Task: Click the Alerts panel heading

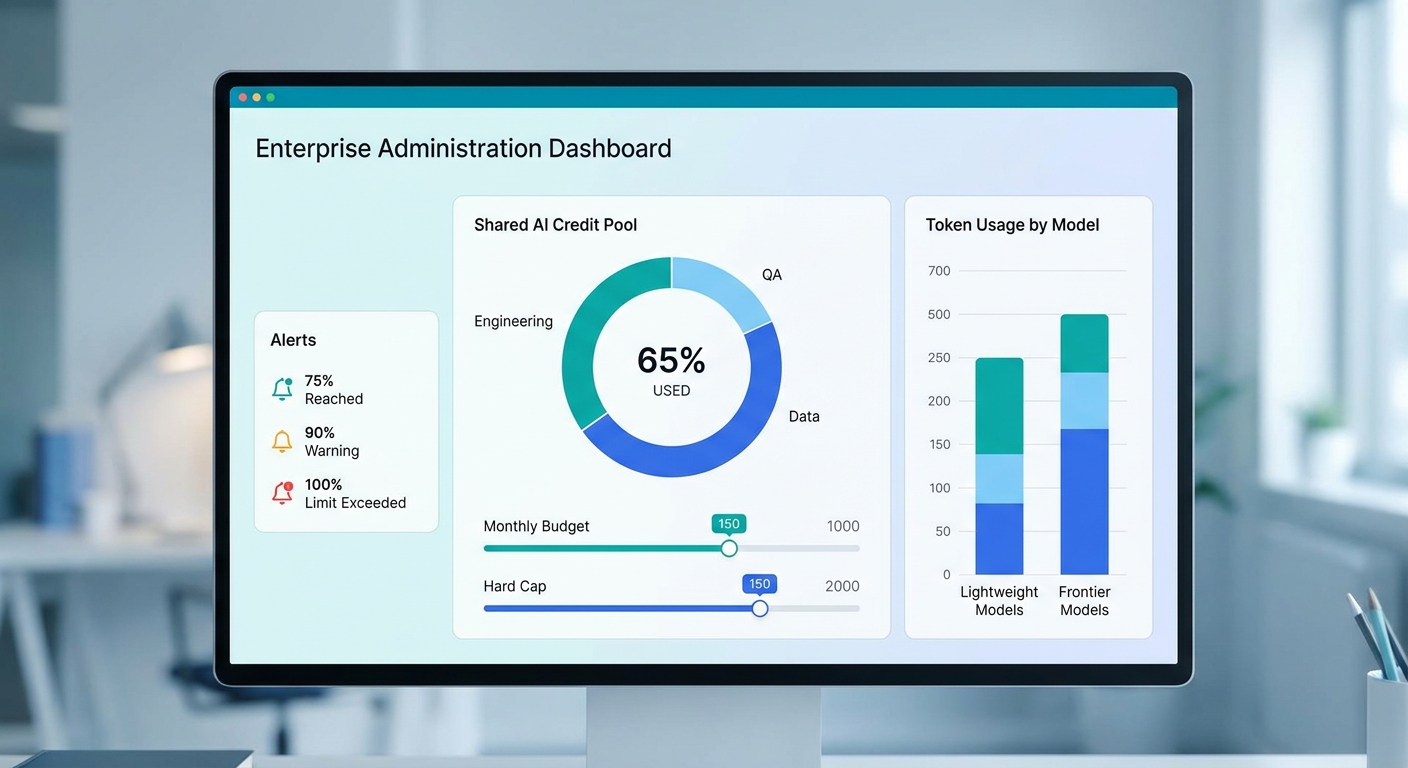Action: click(x=293, y=340)
